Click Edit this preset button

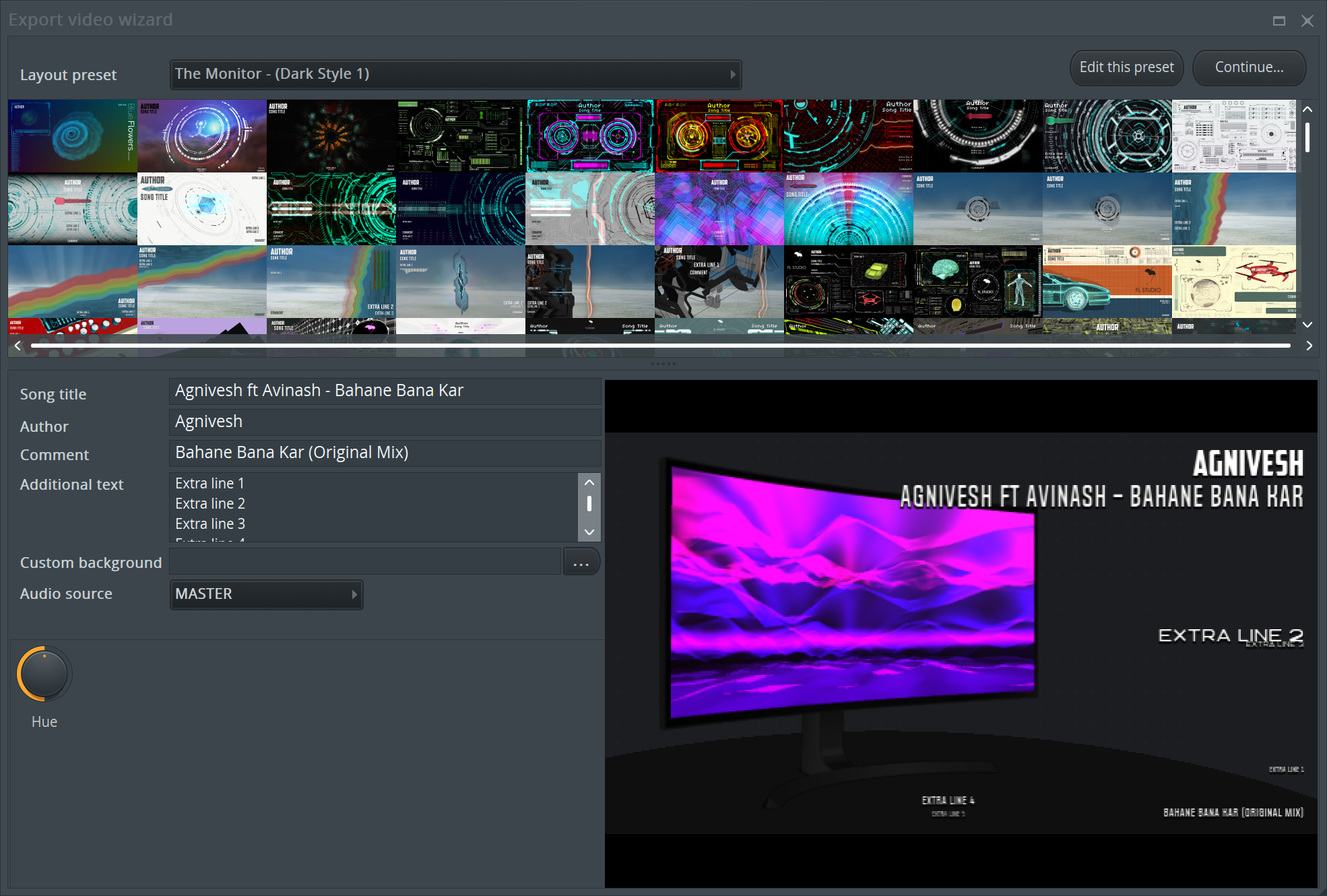[x=1125, y=67]
